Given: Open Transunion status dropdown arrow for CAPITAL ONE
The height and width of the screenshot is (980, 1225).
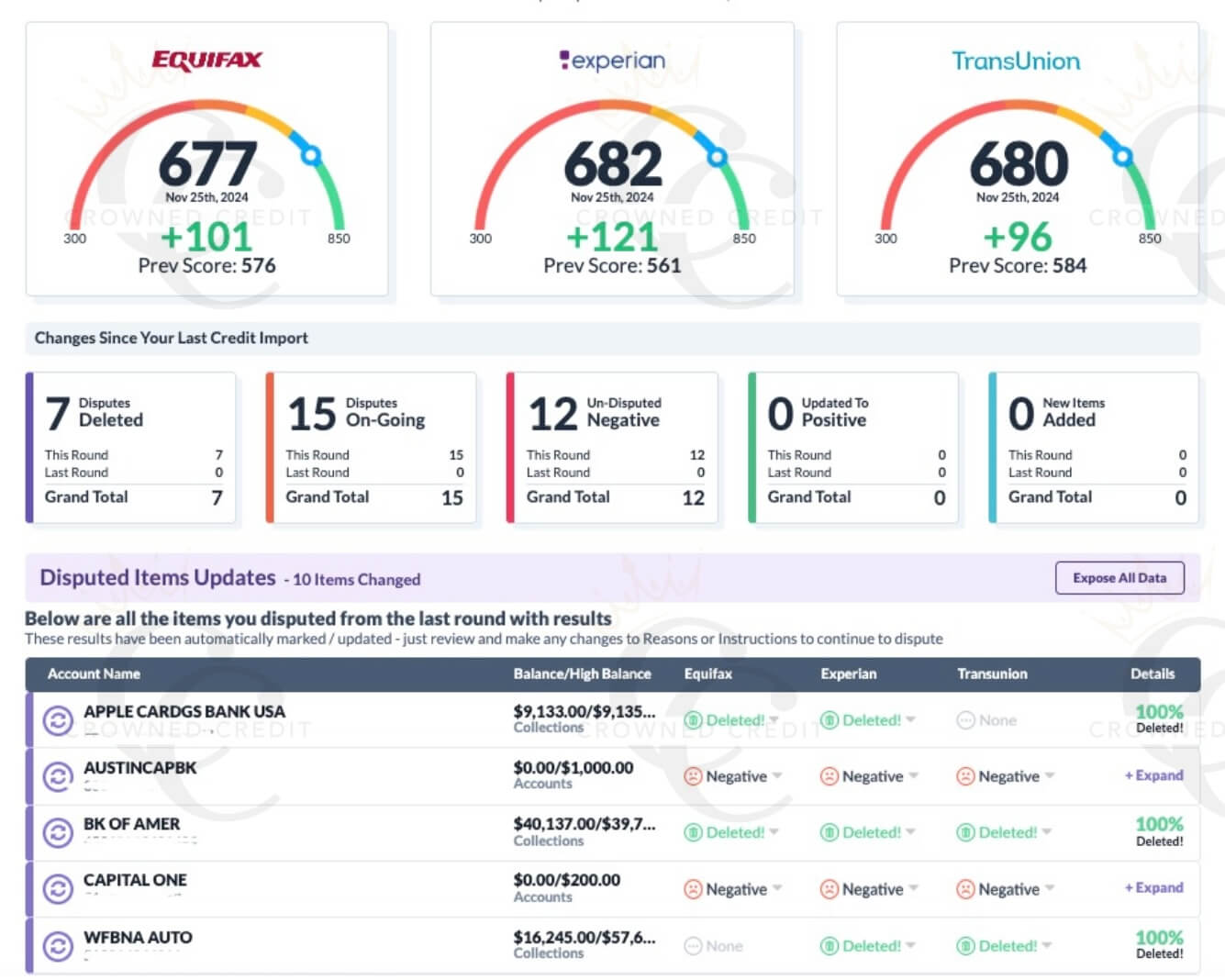Looking at the screenshot, I should click(1050, 889).
